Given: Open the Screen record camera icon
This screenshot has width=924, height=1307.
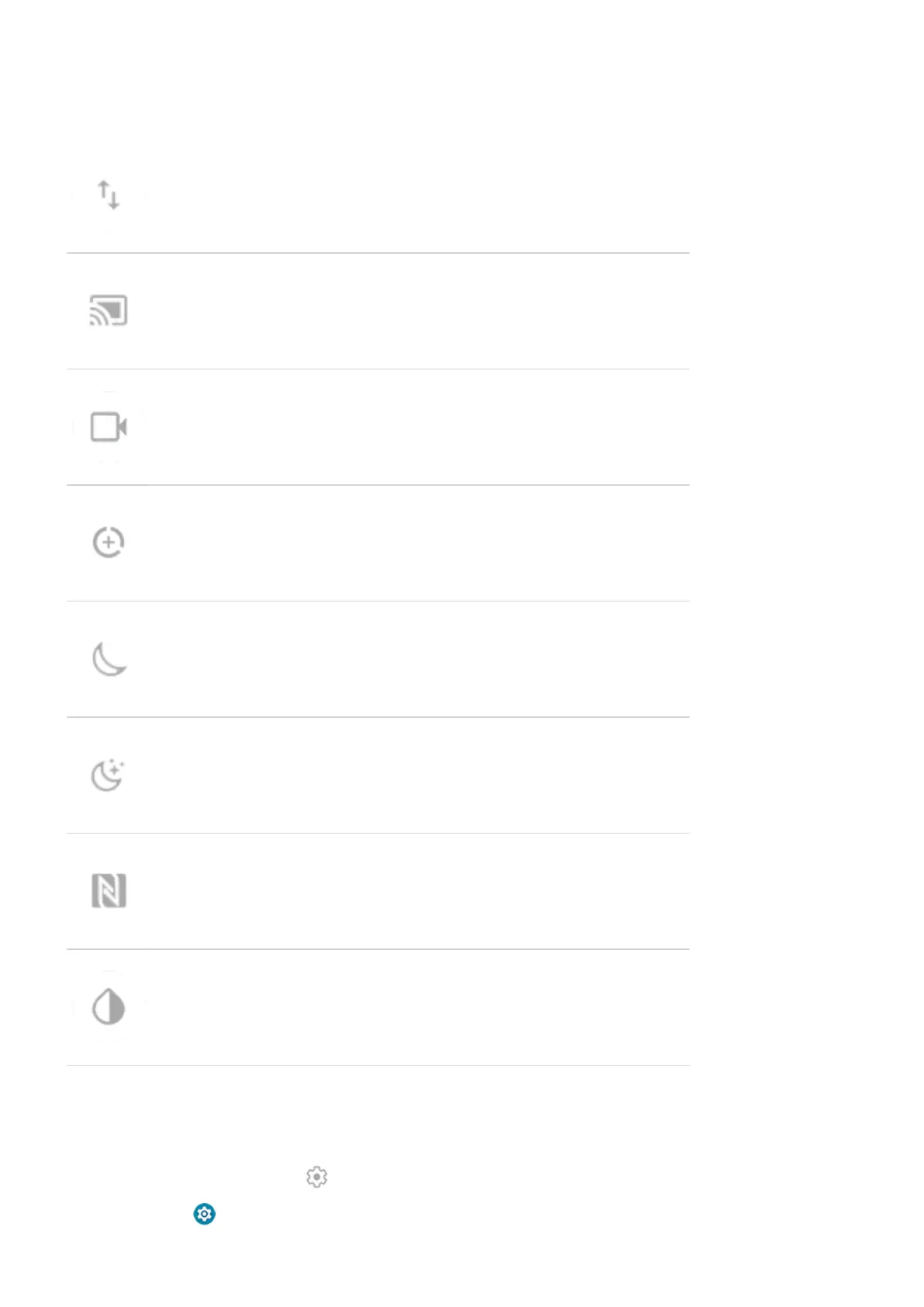Looking at the screenshot, I should [109, 427].
